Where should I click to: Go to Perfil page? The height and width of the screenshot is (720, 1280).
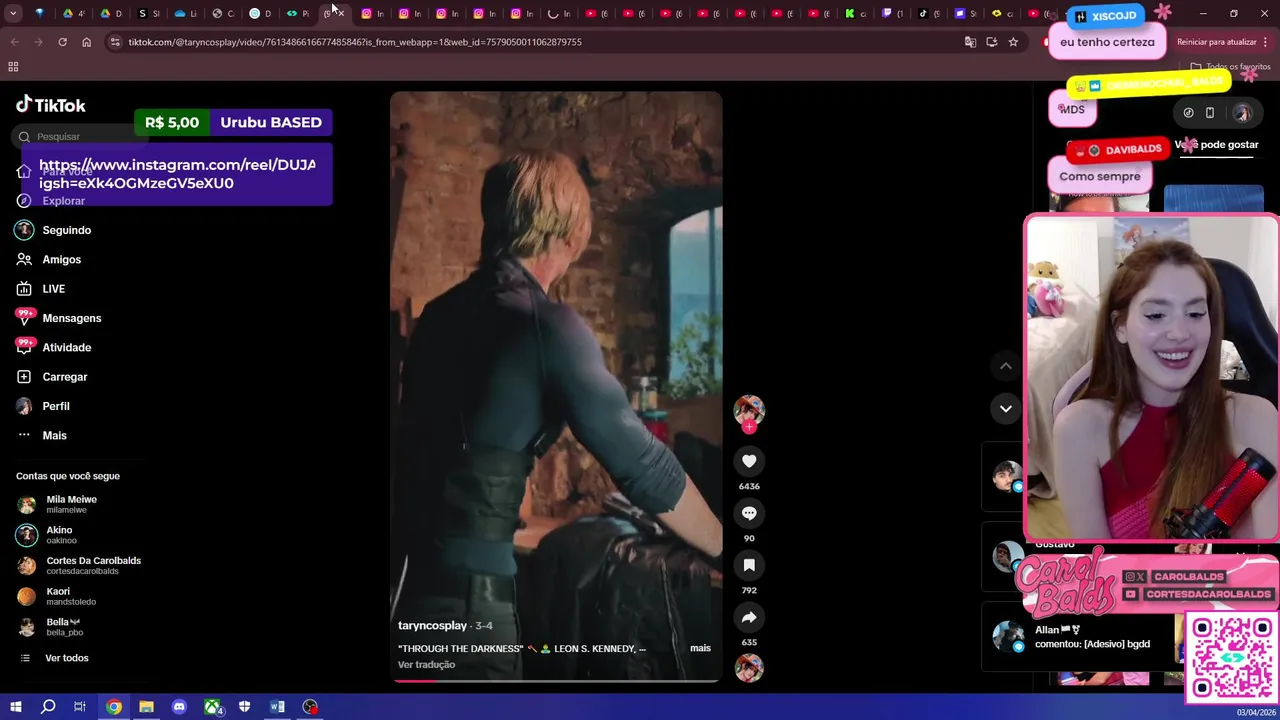tap(55, 406)
